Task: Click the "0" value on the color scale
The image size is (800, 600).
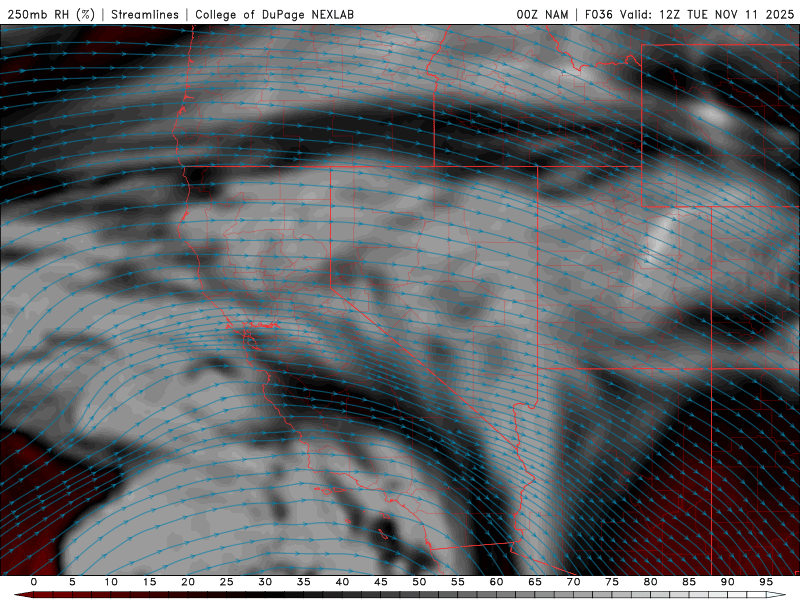Action: (x=34, y=582)
